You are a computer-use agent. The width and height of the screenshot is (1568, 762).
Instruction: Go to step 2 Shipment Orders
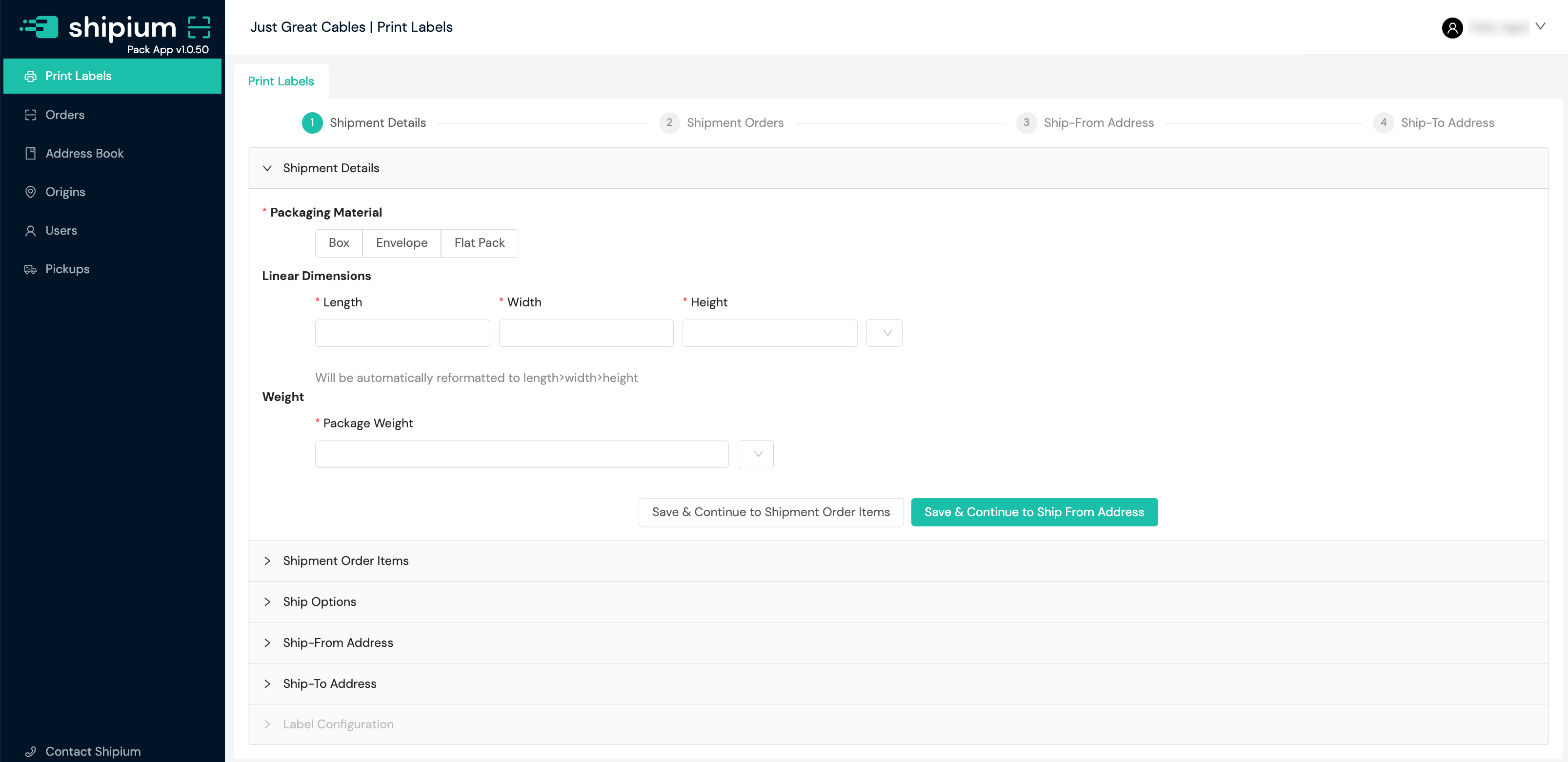pyautogui.click(x=721, y=122)
